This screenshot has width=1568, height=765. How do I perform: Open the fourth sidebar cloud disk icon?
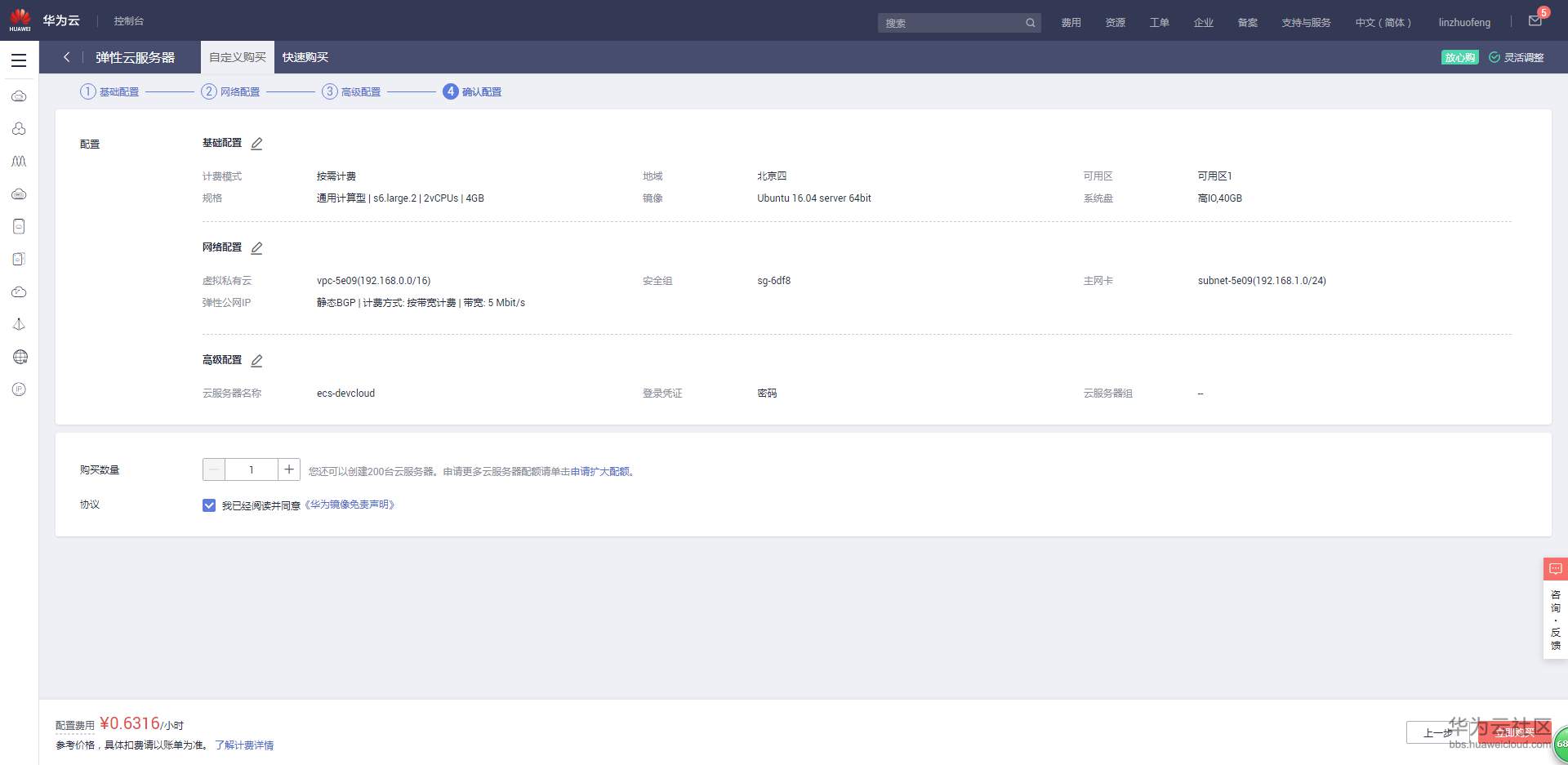click(19, 194)
